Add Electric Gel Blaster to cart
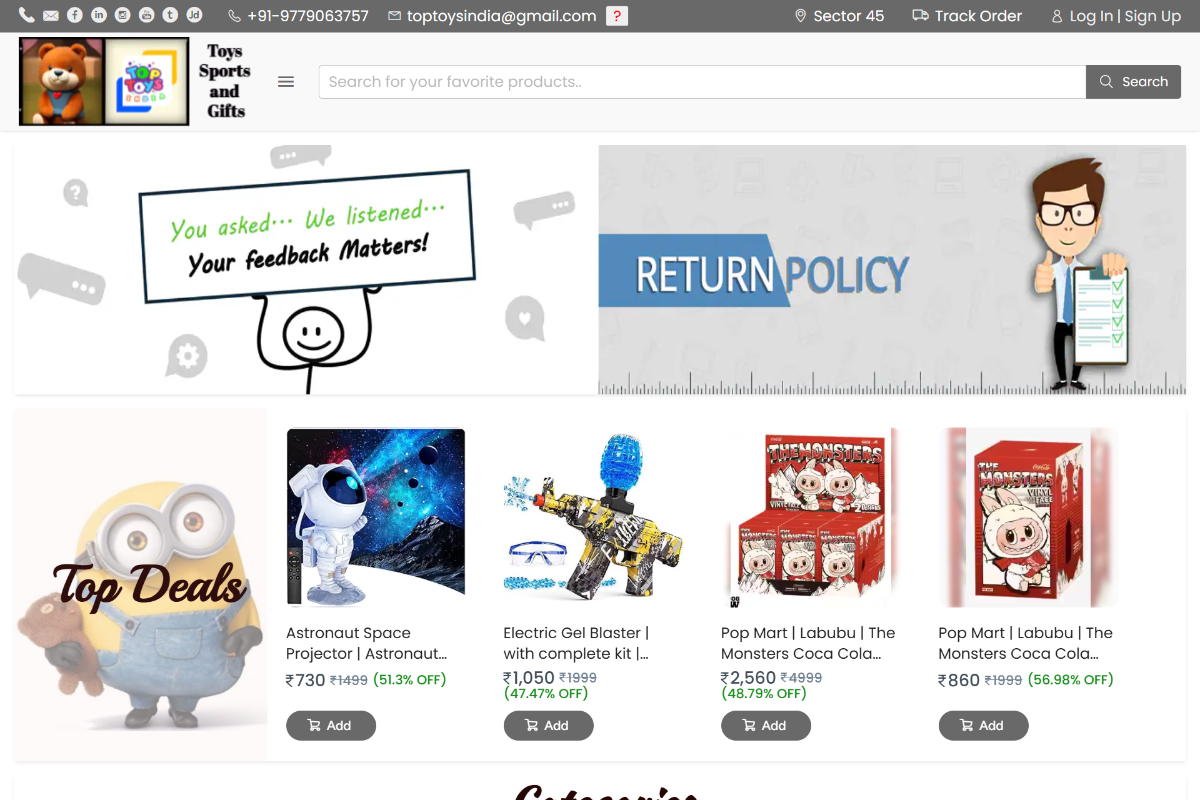Screen dimensions: 1200x800 [x=548, y=726]
